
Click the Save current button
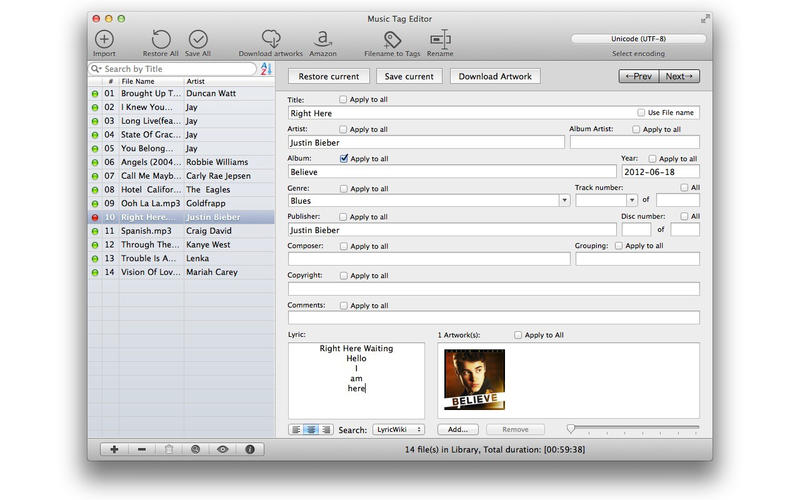click(x=409, y=76)
